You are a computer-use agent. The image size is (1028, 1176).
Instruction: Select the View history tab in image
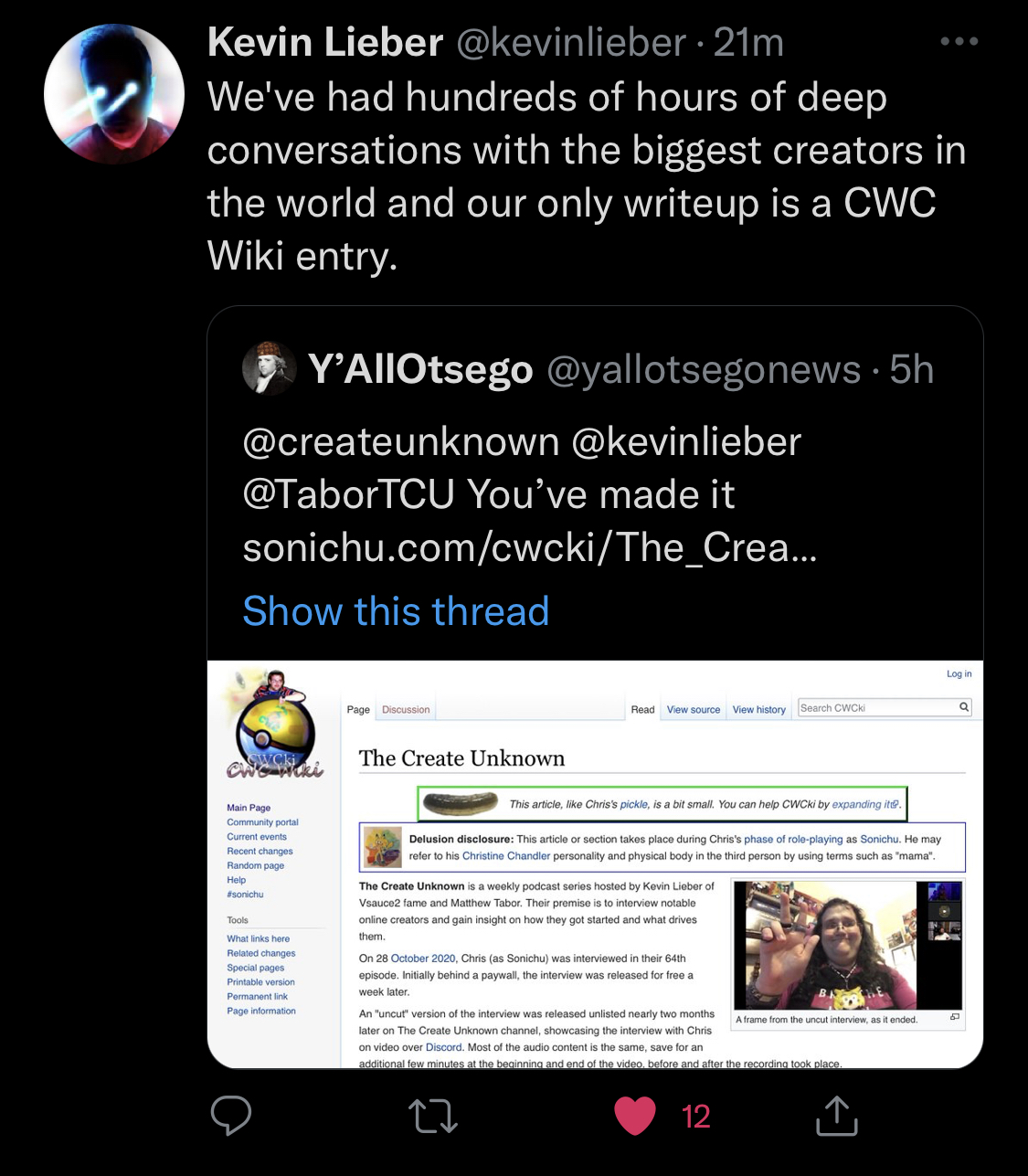(758, 710)
